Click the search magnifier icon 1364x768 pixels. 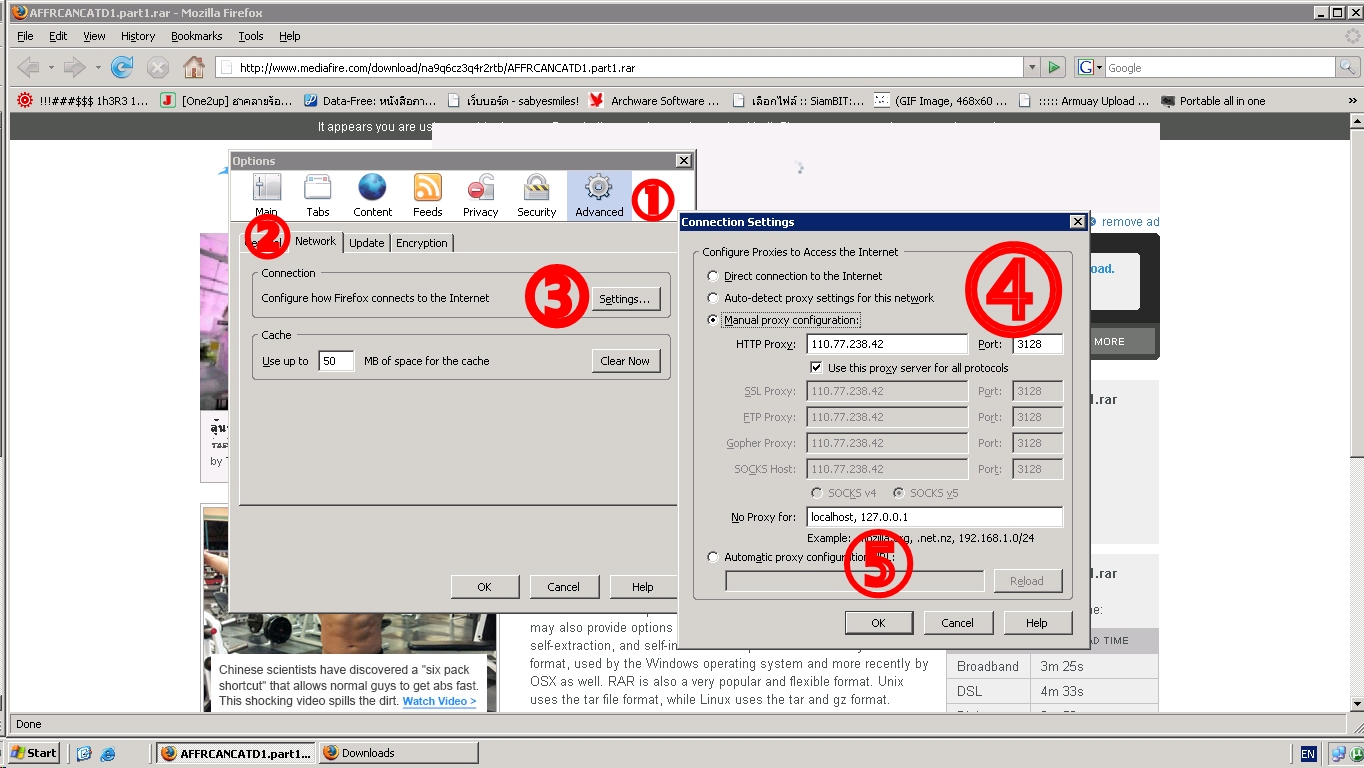coord(1348,68)
